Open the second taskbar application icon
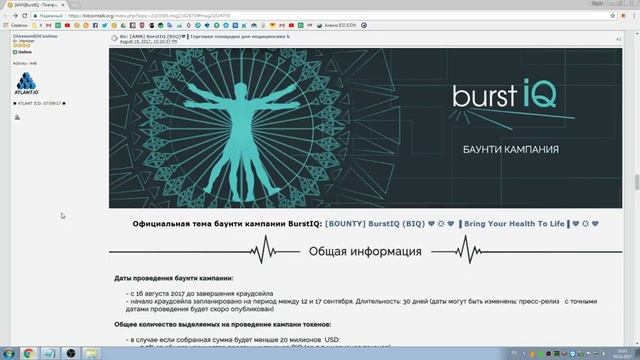640x360 pixels. coord(49,353)
